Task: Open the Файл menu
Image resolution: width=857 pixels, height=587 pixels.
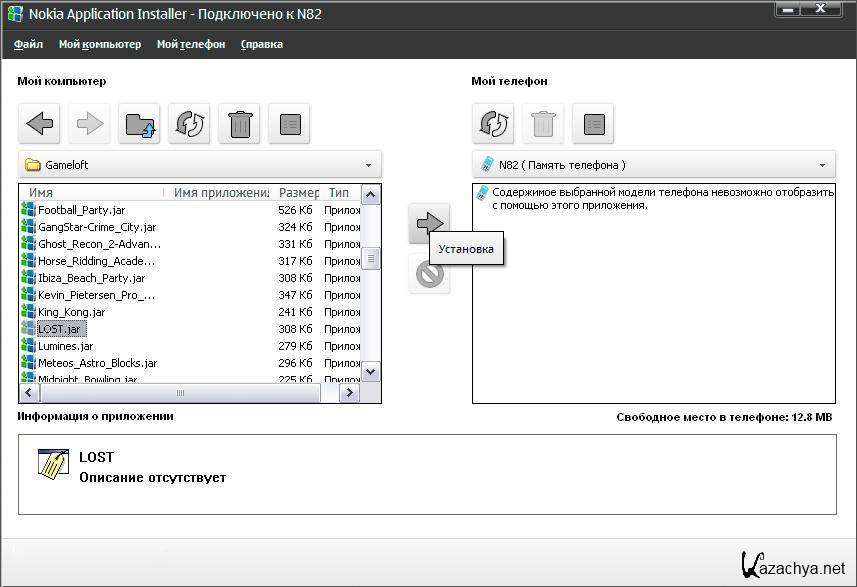Action: 28,44
